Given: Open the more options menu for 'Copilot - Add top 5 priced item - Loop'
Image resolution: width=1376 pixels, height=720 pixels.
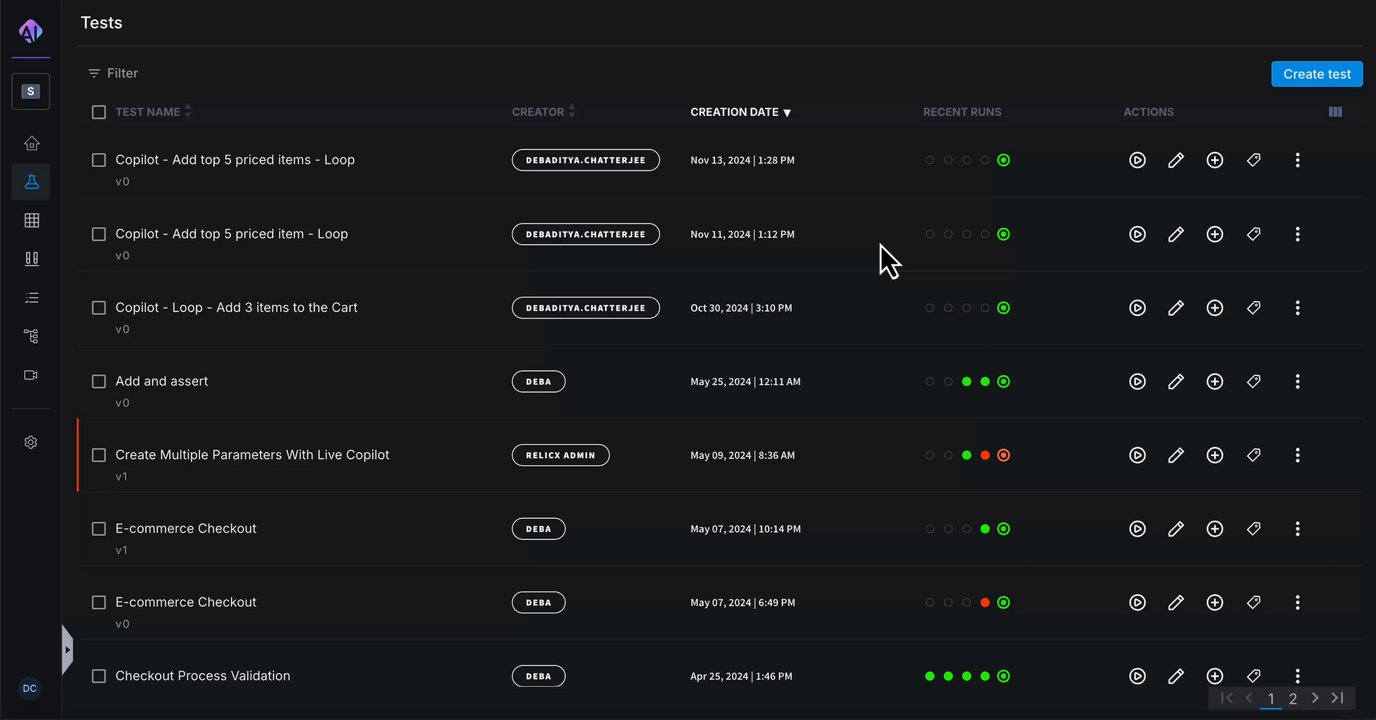Looking at the screenshot, I should click(1297, 234).
